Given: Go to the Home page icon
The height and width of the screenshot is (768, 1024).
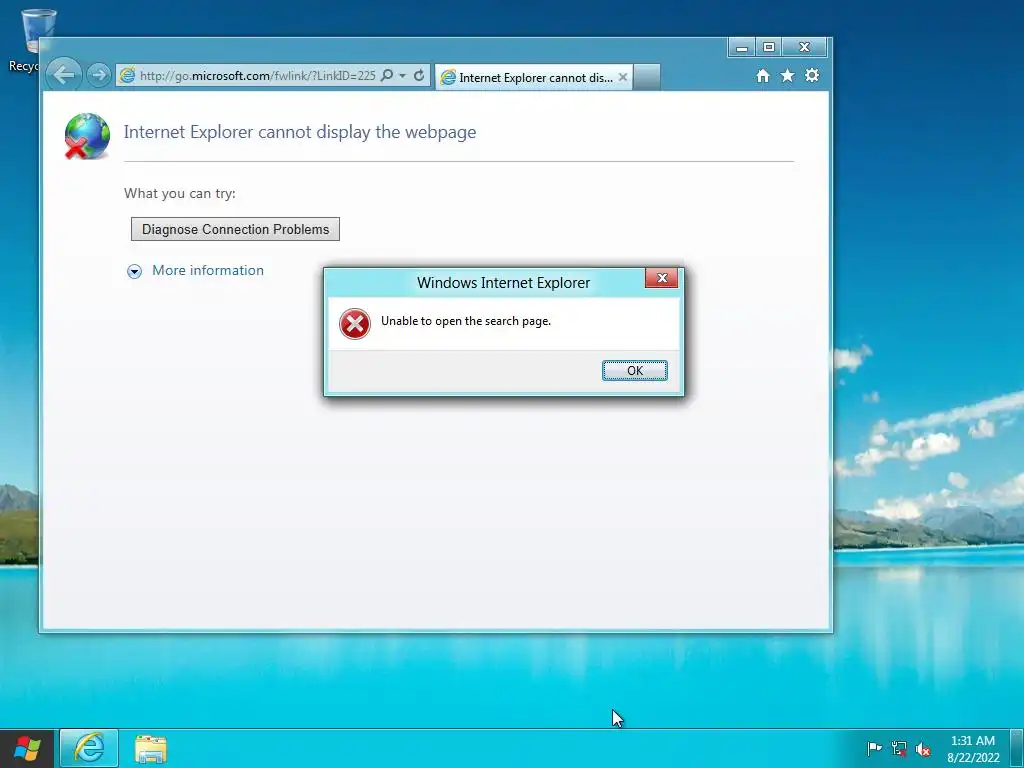Looking at the screenshot, I should tap(762, 76).
